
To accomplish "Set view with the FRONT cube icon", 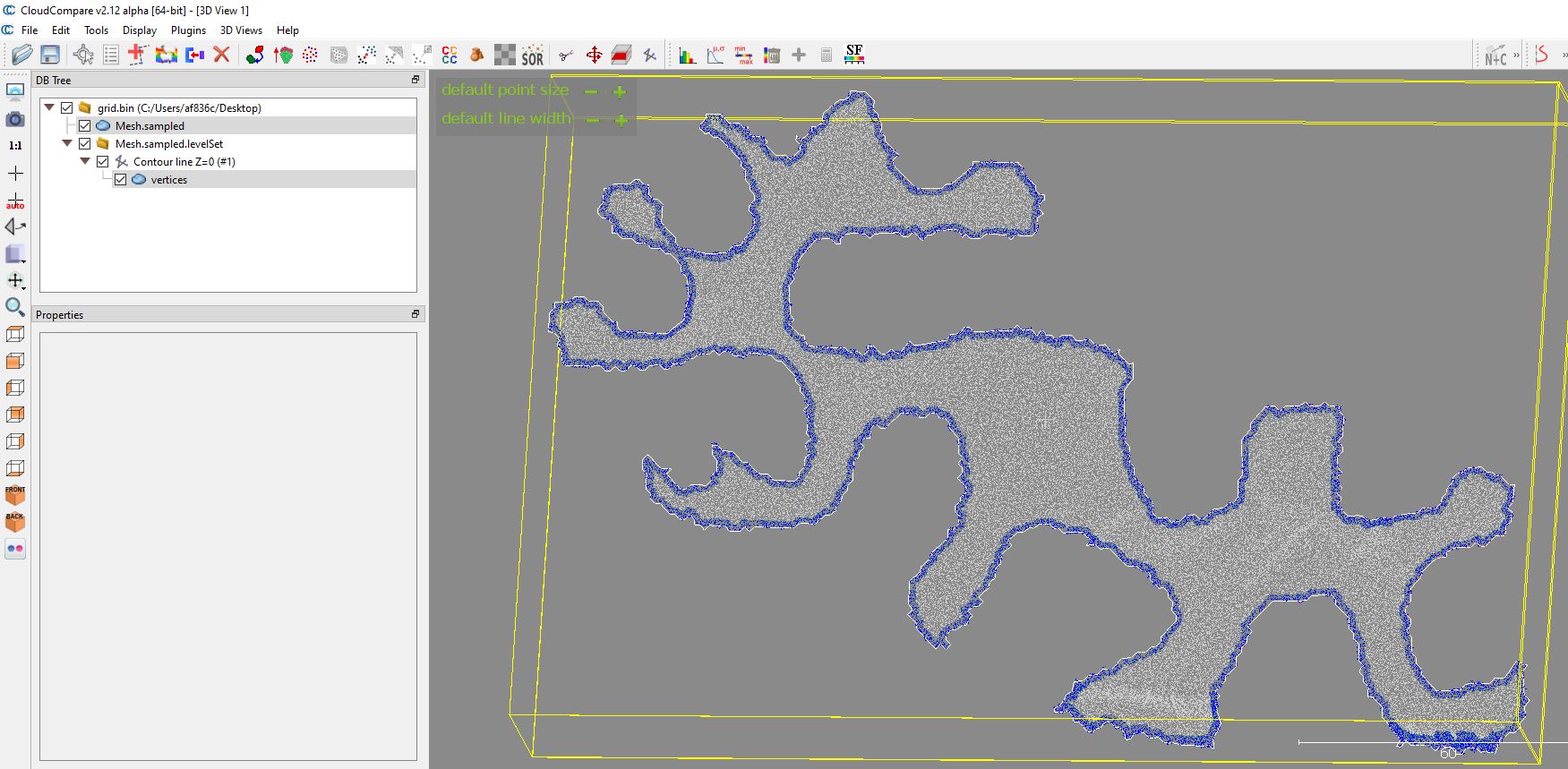I will point(15,494).
